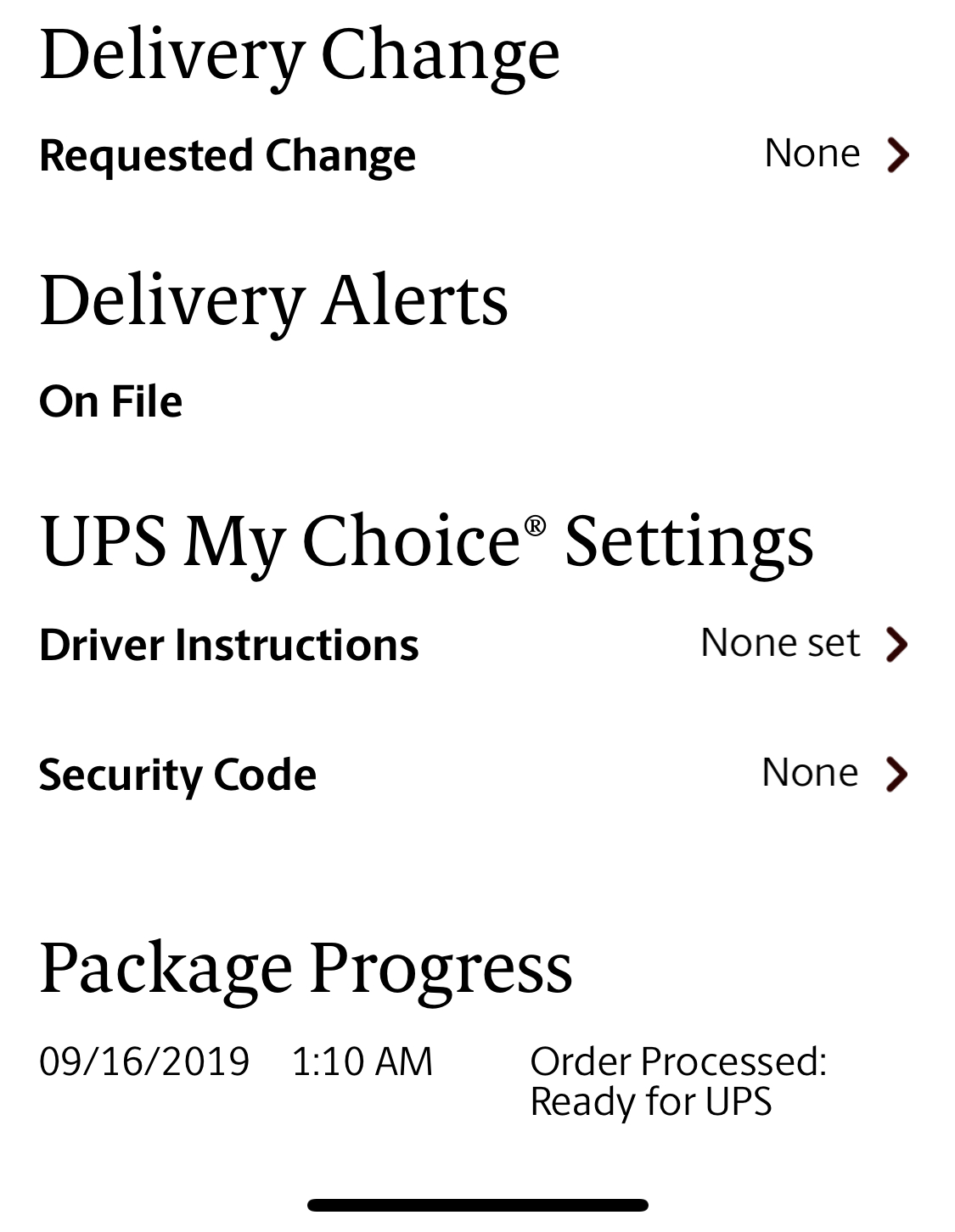Tap the On File alerts label
955x1232 pixels.
pos(111,401)
